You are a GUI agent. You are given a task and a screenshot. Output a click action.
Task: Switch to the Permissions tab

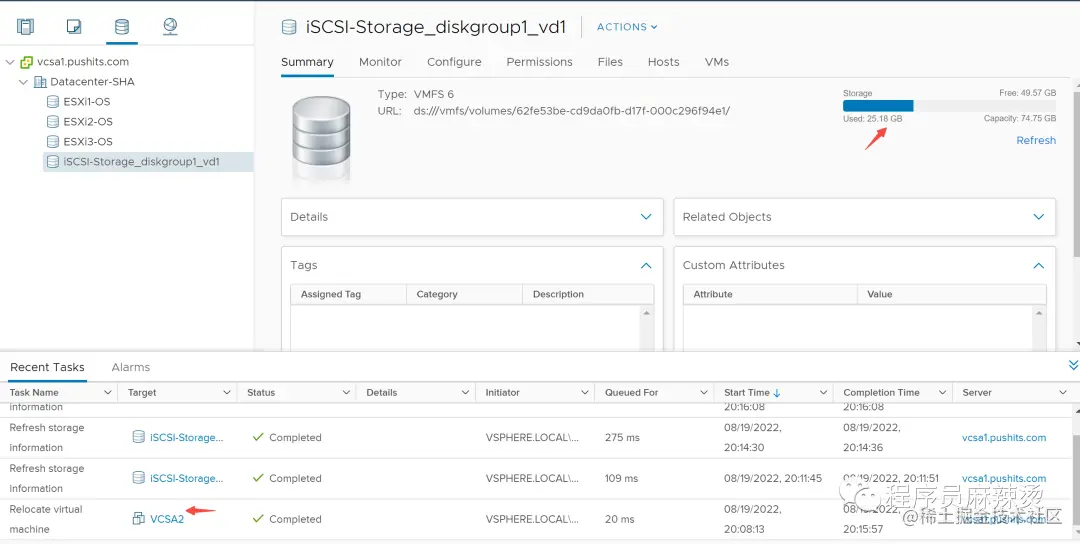(539, 62)
